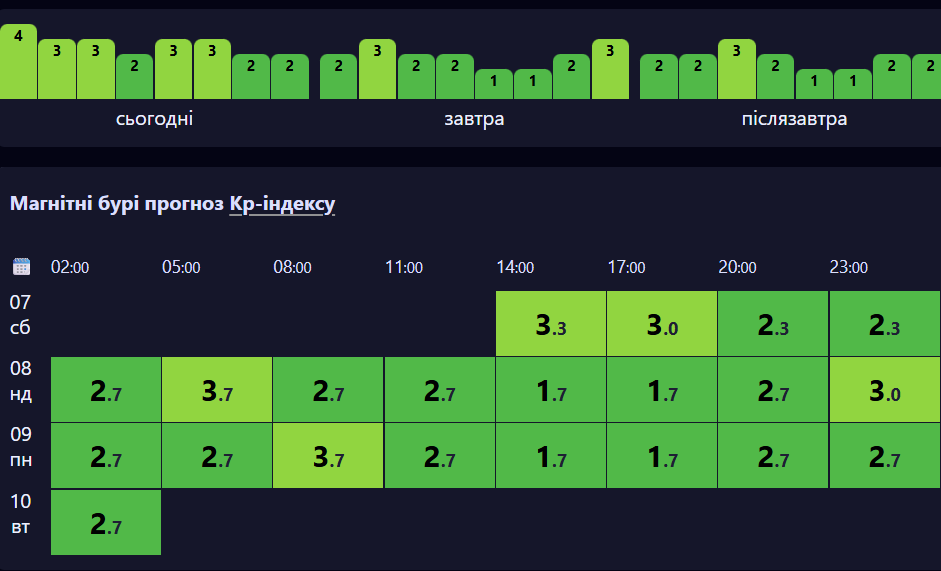Click the 3.7 cell for Sunday at 05:00
941x571 pixels.
(217, 390)
